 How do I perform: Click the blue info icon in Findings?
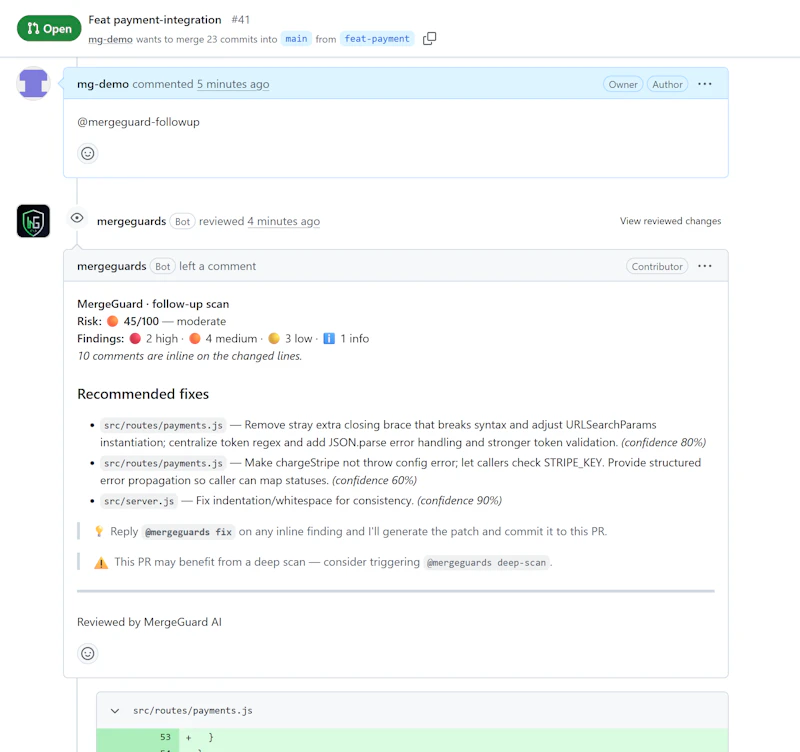point(329,338)
